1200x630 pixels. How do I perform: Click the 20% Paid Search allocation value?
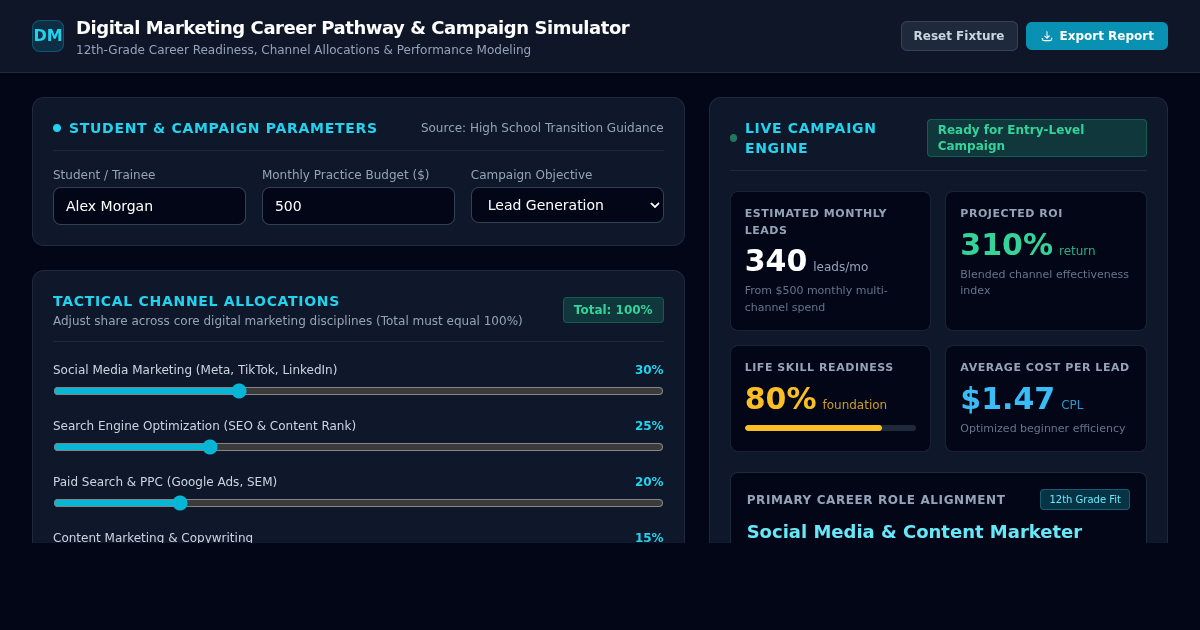[649, 482]
